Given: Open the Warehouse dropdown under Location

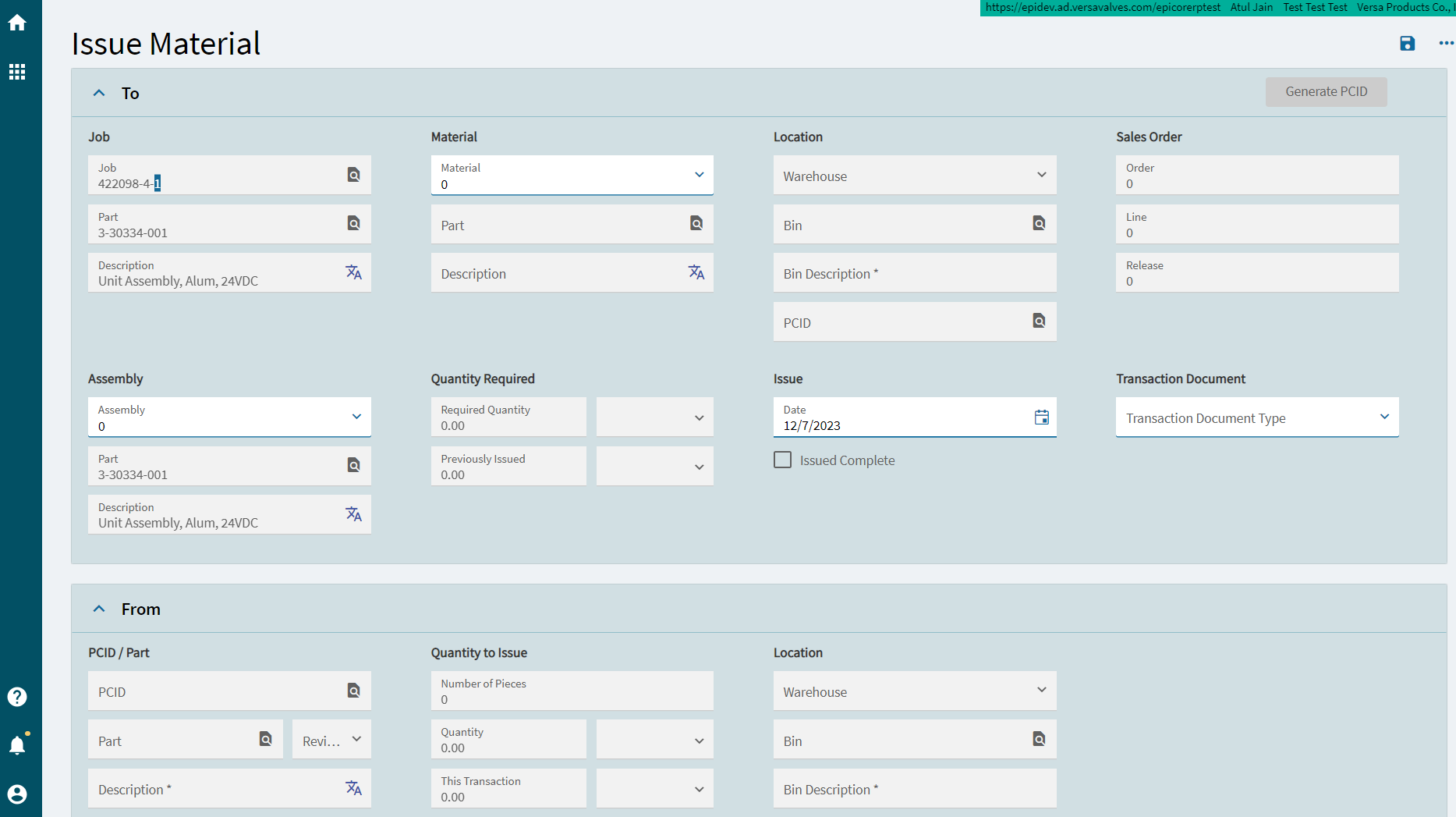Looking at the screenshot, I should 1042,175.
